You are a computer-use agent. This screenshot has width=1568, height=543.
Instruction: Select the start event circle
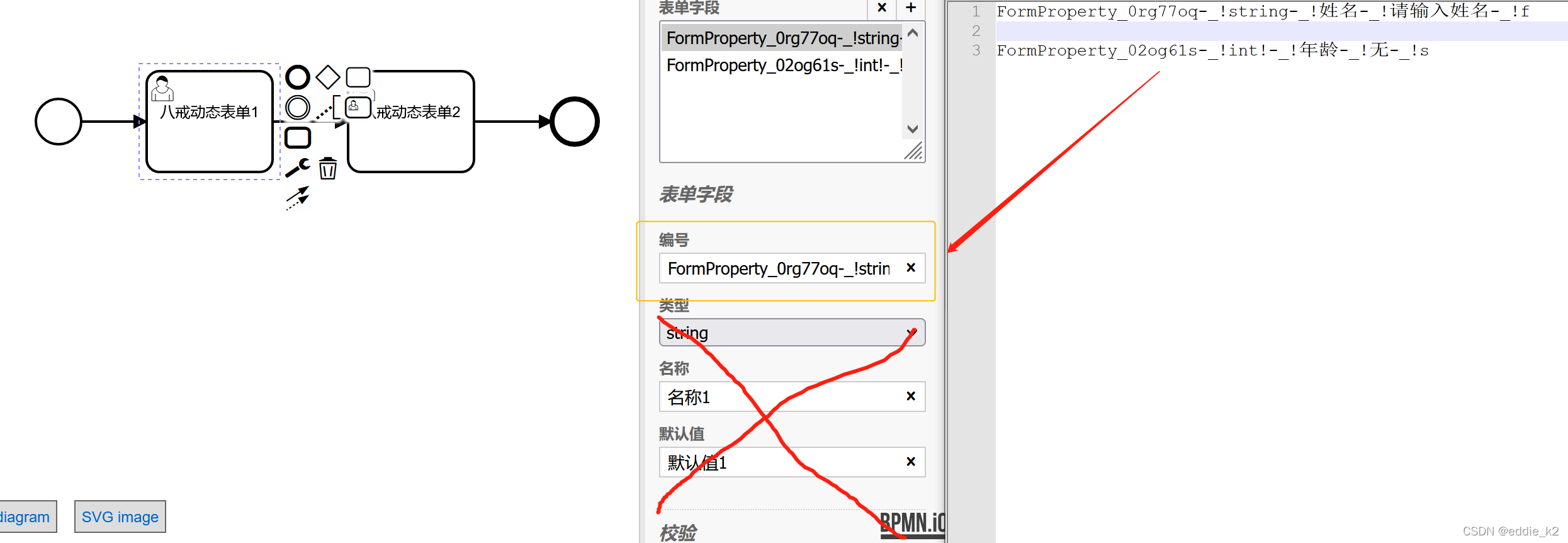[x=59, y=122]
